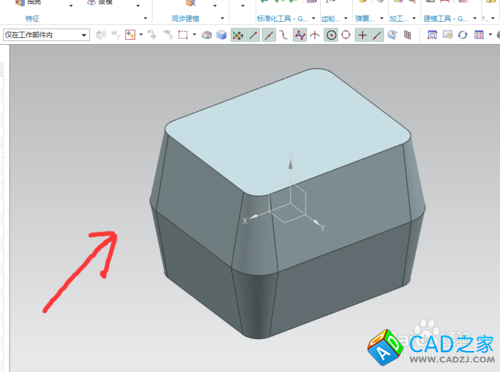
Task: Click the solid body cube icon
Action: pos(221,35)
